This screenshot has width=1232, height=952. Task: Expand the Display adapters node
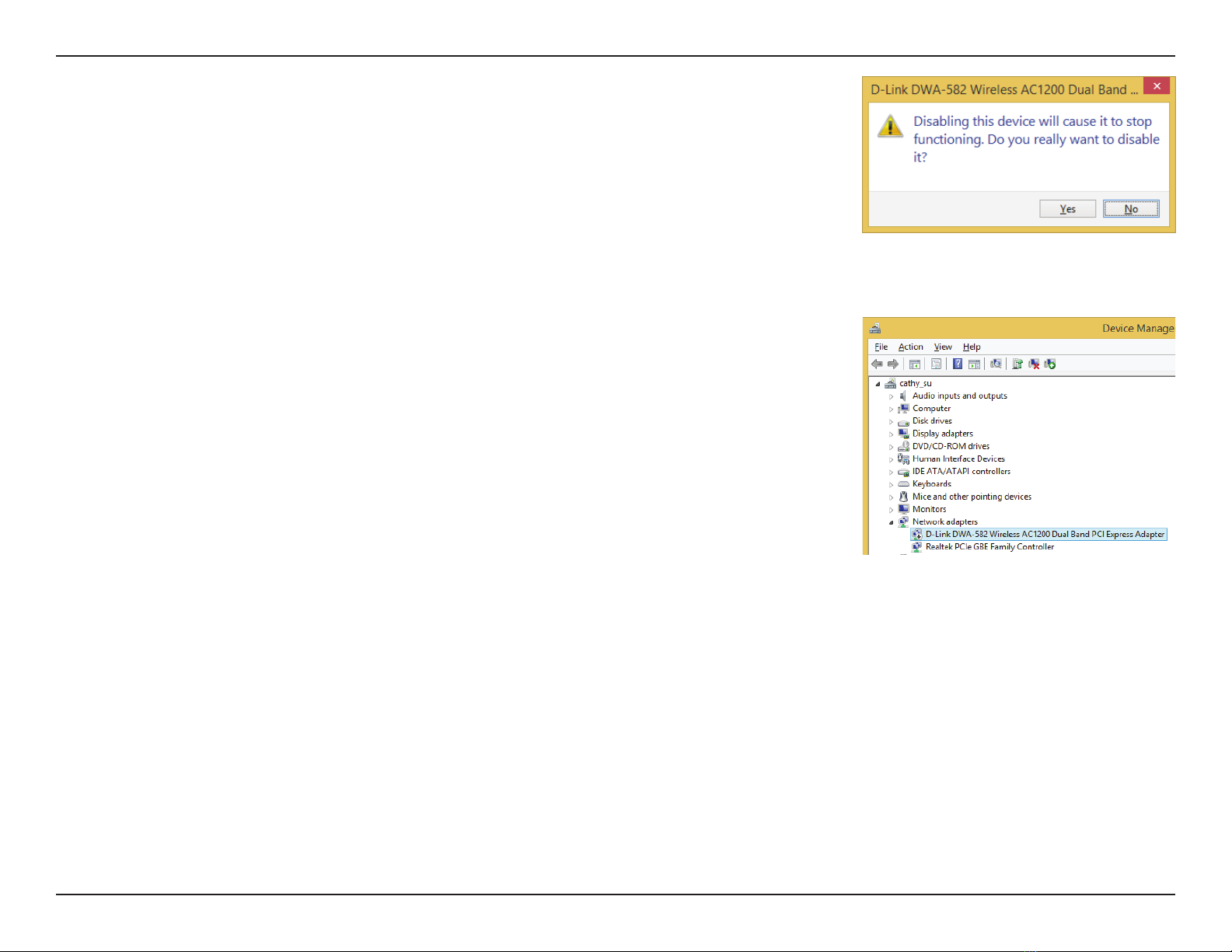(892, 434)
